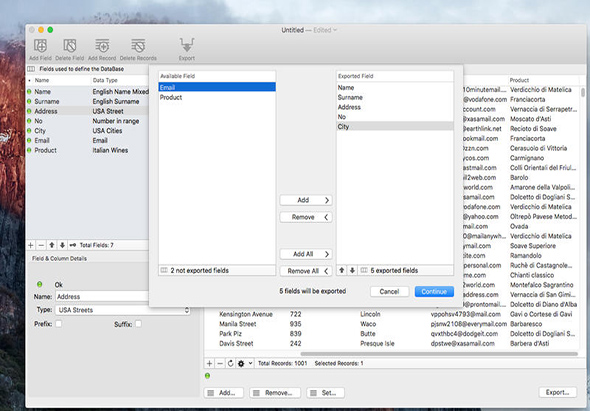Image resolution: width=590 pixels, height=411 pixels.
Task: Open the Type dropdown showing USA Streets
Action: pos(123,310)
